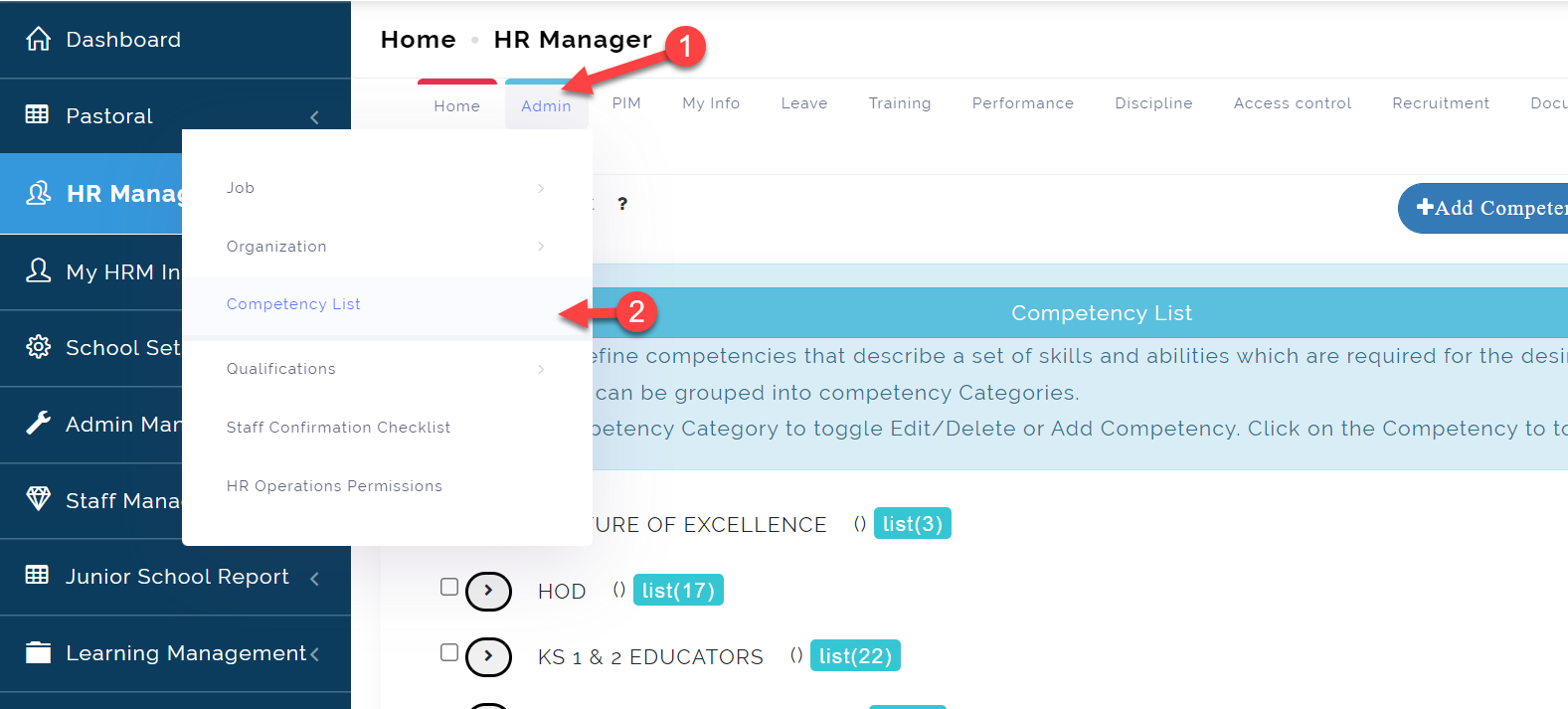The image size is (1568, 709).
Task: Click the Admin Management wrench icon
Action: click(x=38, y=424)
